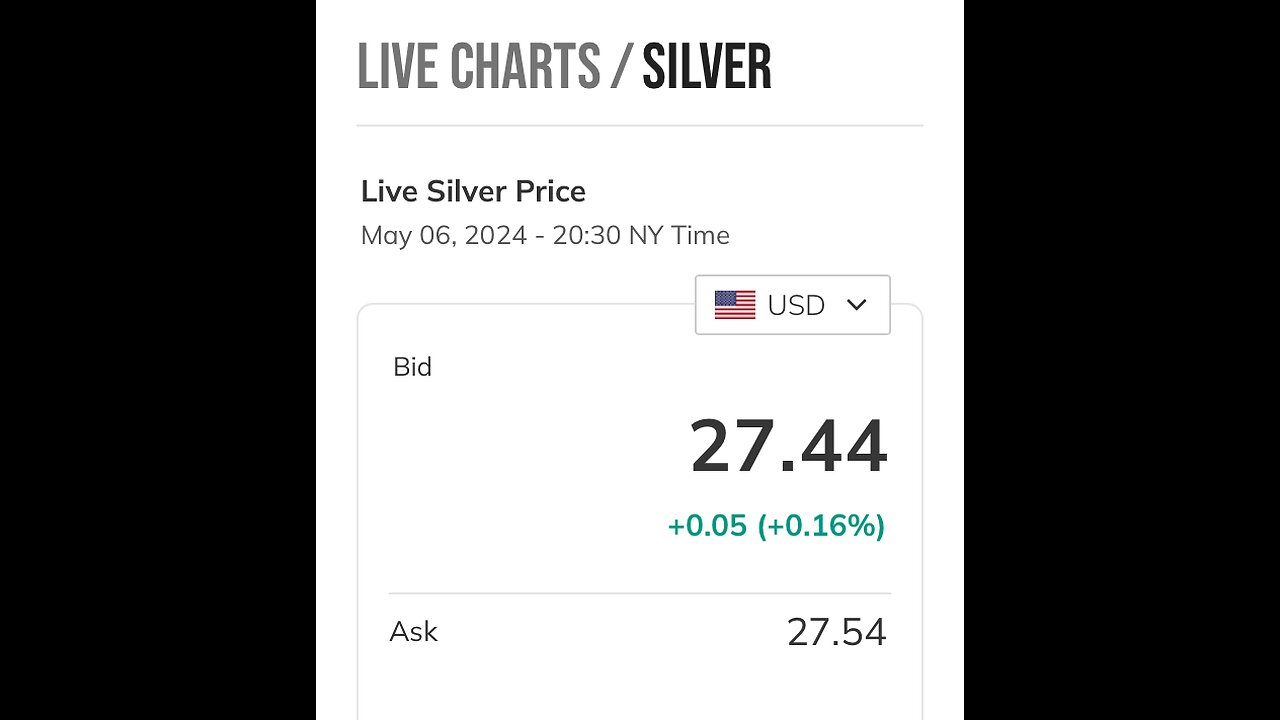This screenshot has height=720, width=1280.
Task: Click the slash separator in the breadcrumb
Action: pos(621,68)
